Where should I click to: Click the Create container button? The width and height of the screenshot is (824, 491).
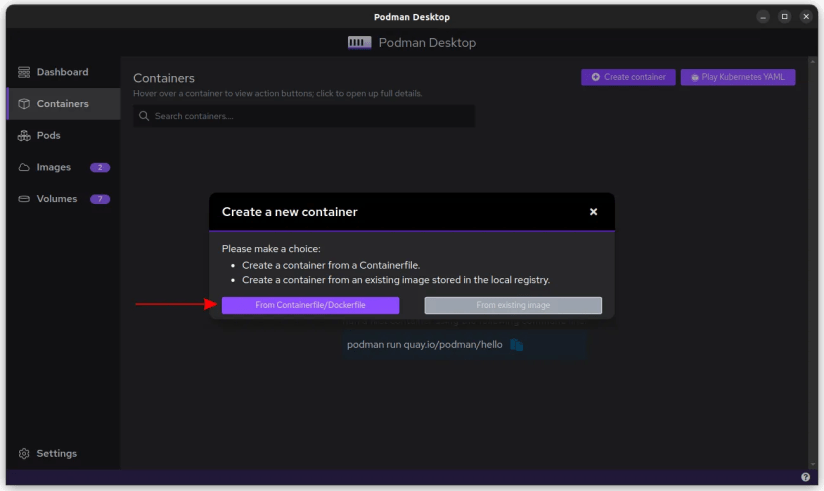628,77
